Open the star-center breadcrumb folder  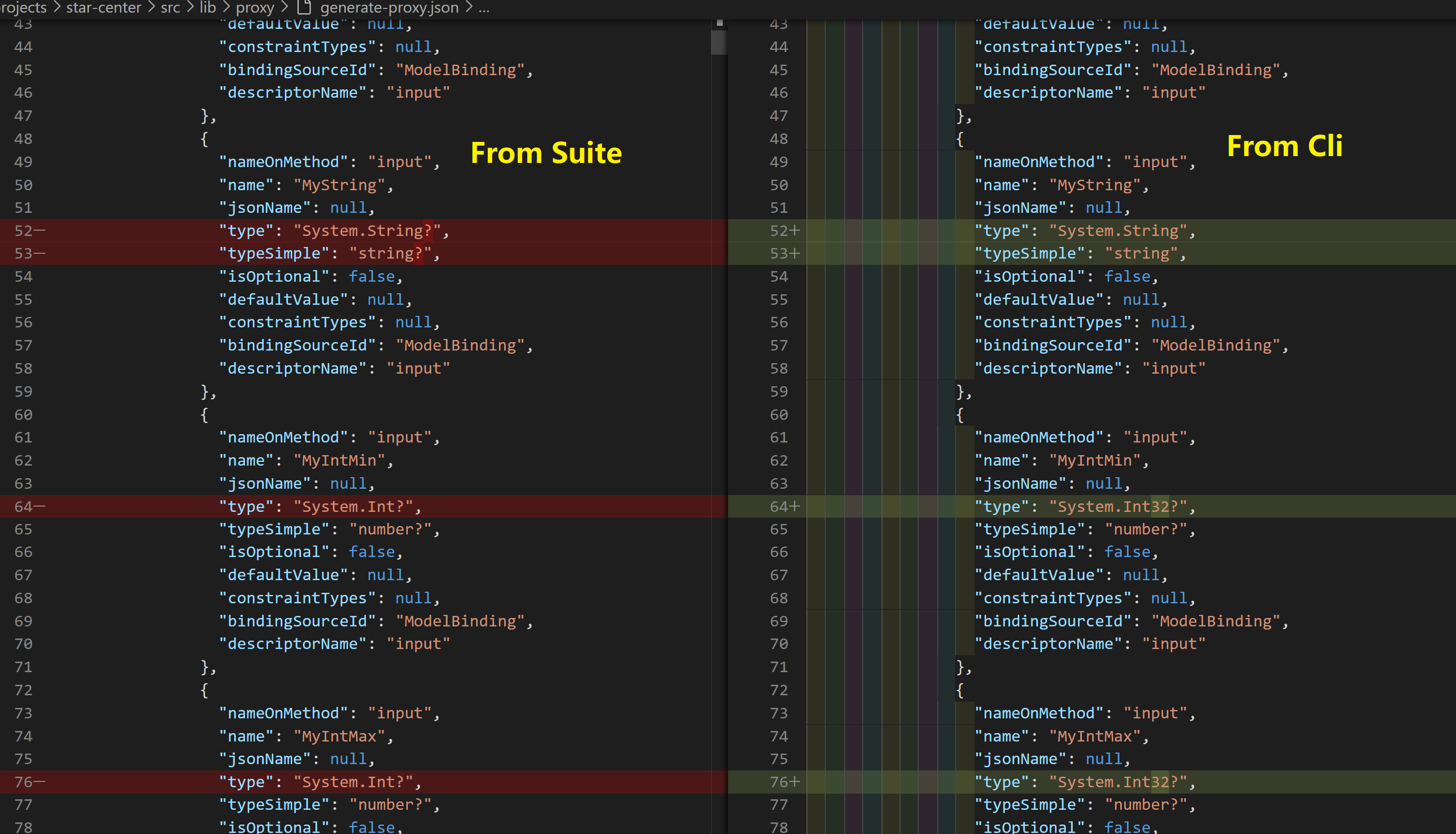[x=103, y=7]
